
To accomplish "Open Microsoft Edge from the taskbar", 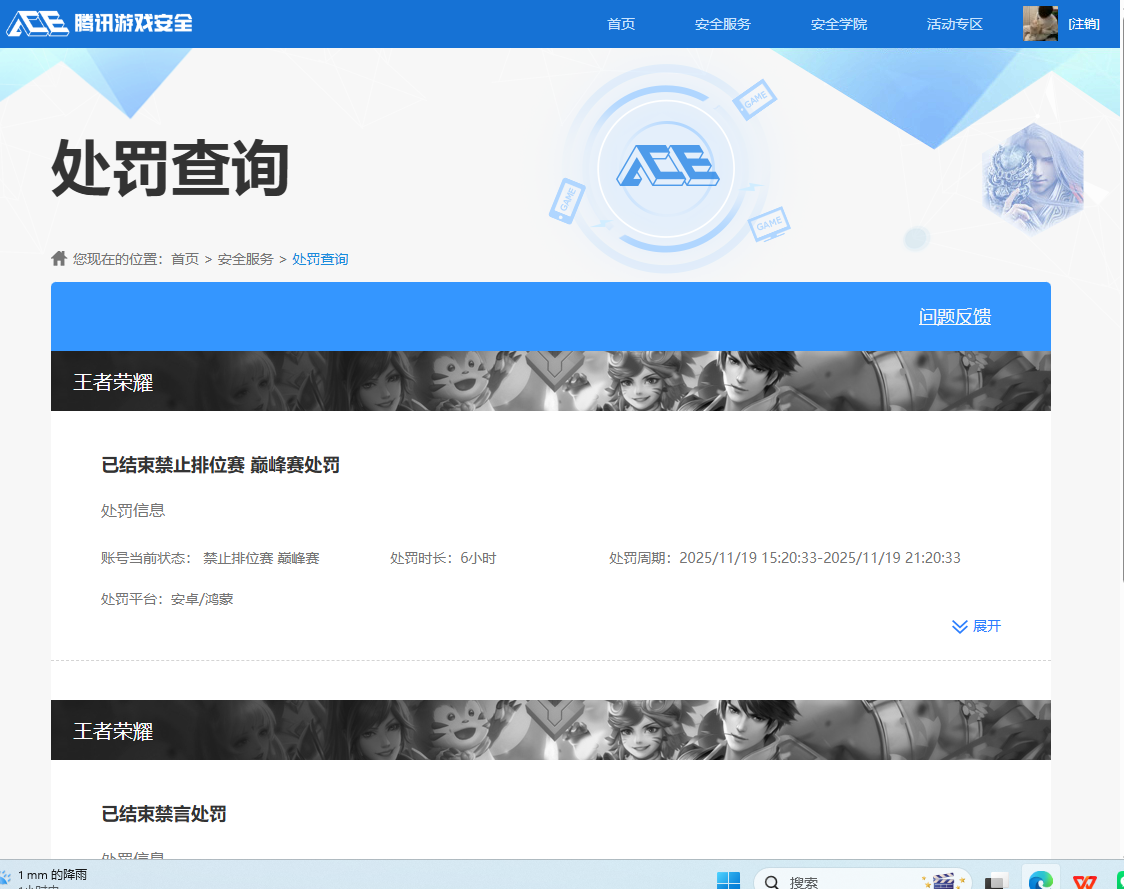I will 1041,881.
